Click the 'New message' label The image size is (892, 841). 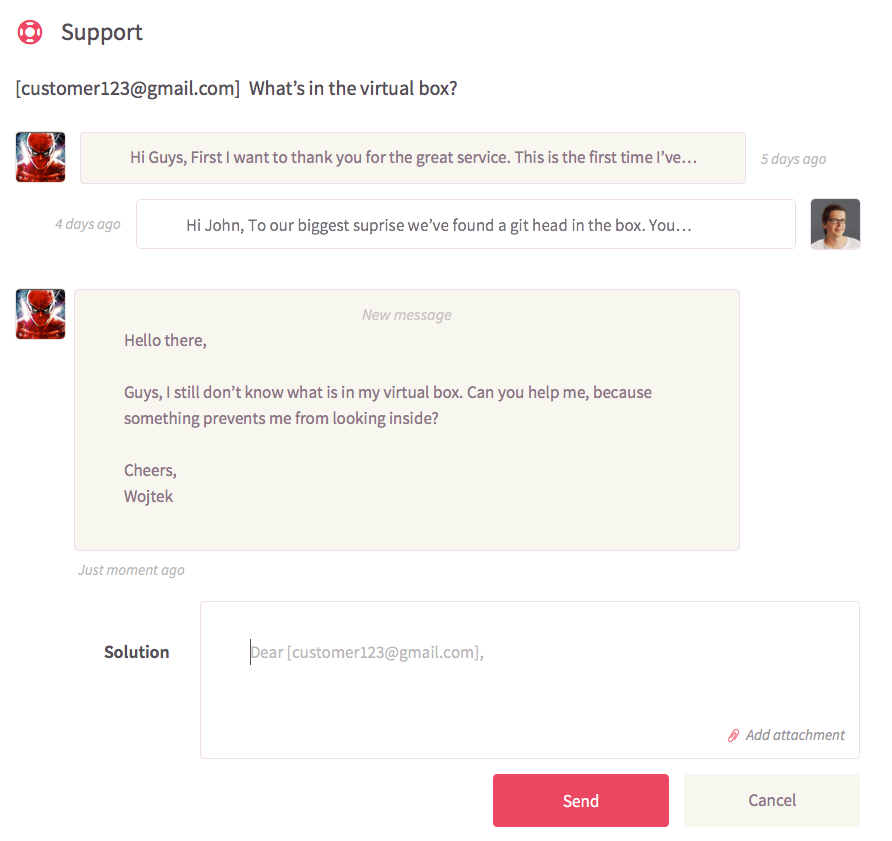(x=407, y=315)
